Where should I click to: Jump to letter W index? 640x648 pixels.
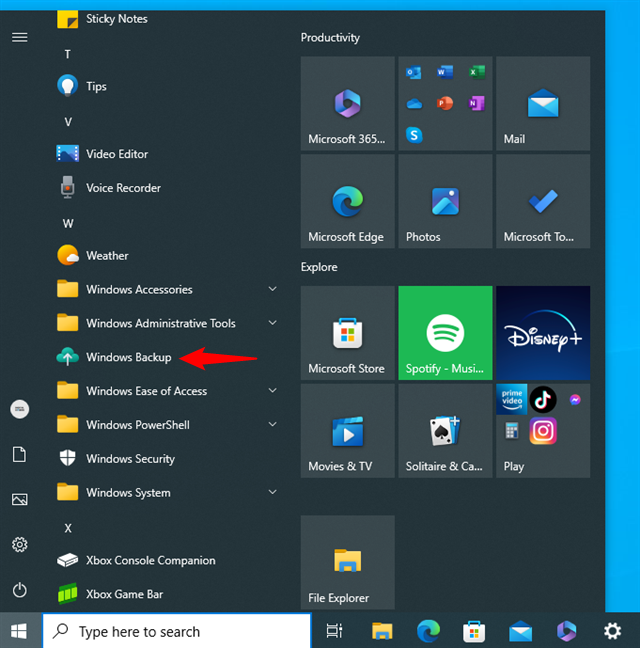point(68,224)
